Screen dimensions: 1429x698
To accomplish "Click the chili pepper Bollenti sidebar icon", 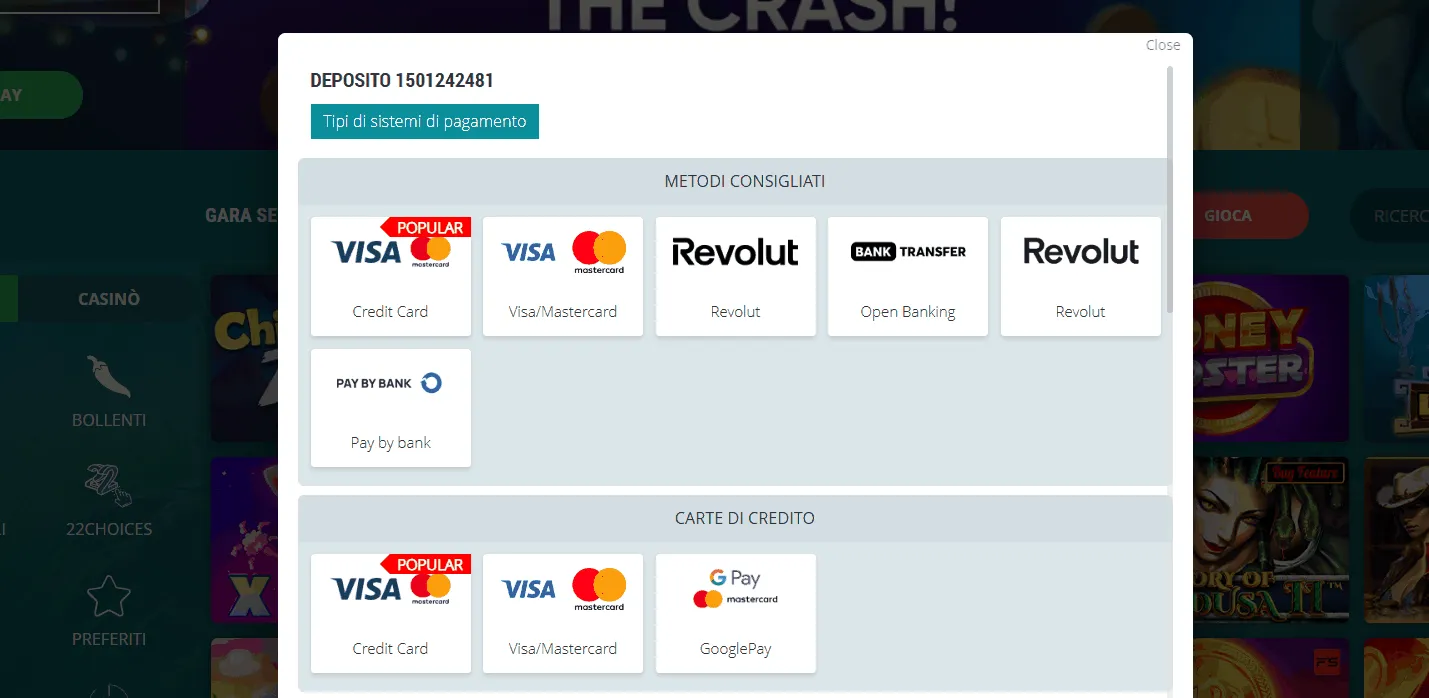I will (x=108, y=377).
